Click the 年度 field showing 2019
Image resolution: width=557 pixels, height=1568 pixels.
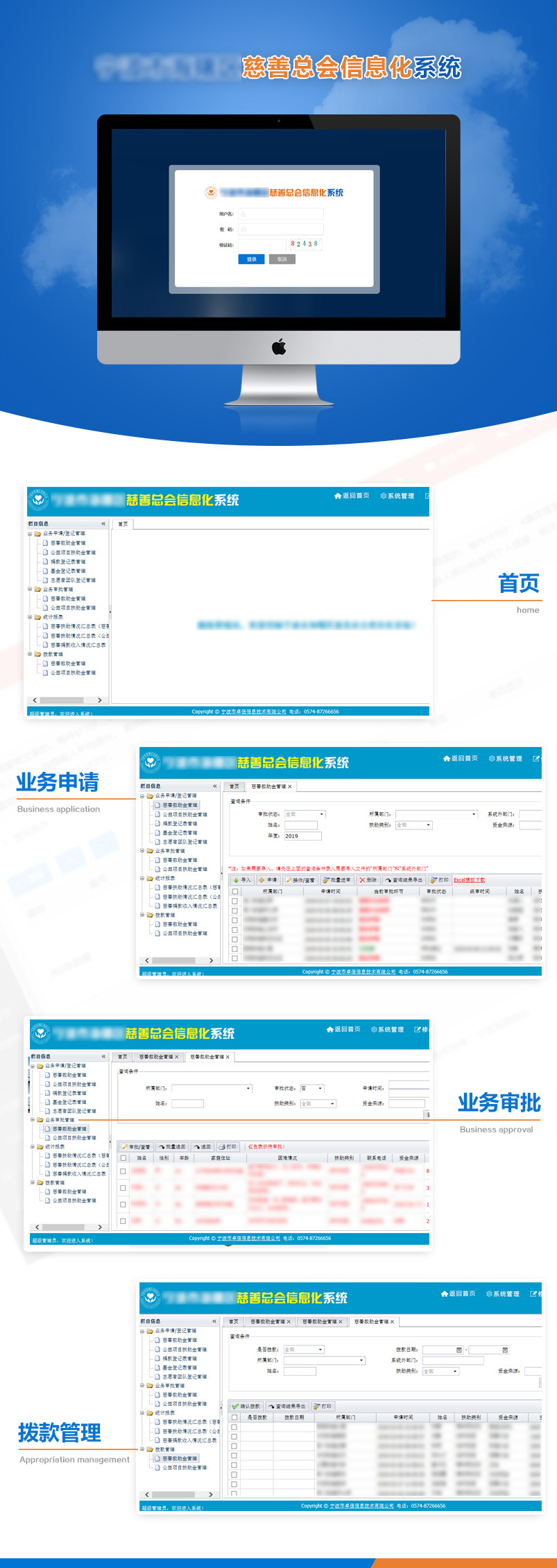click(300, 836)
